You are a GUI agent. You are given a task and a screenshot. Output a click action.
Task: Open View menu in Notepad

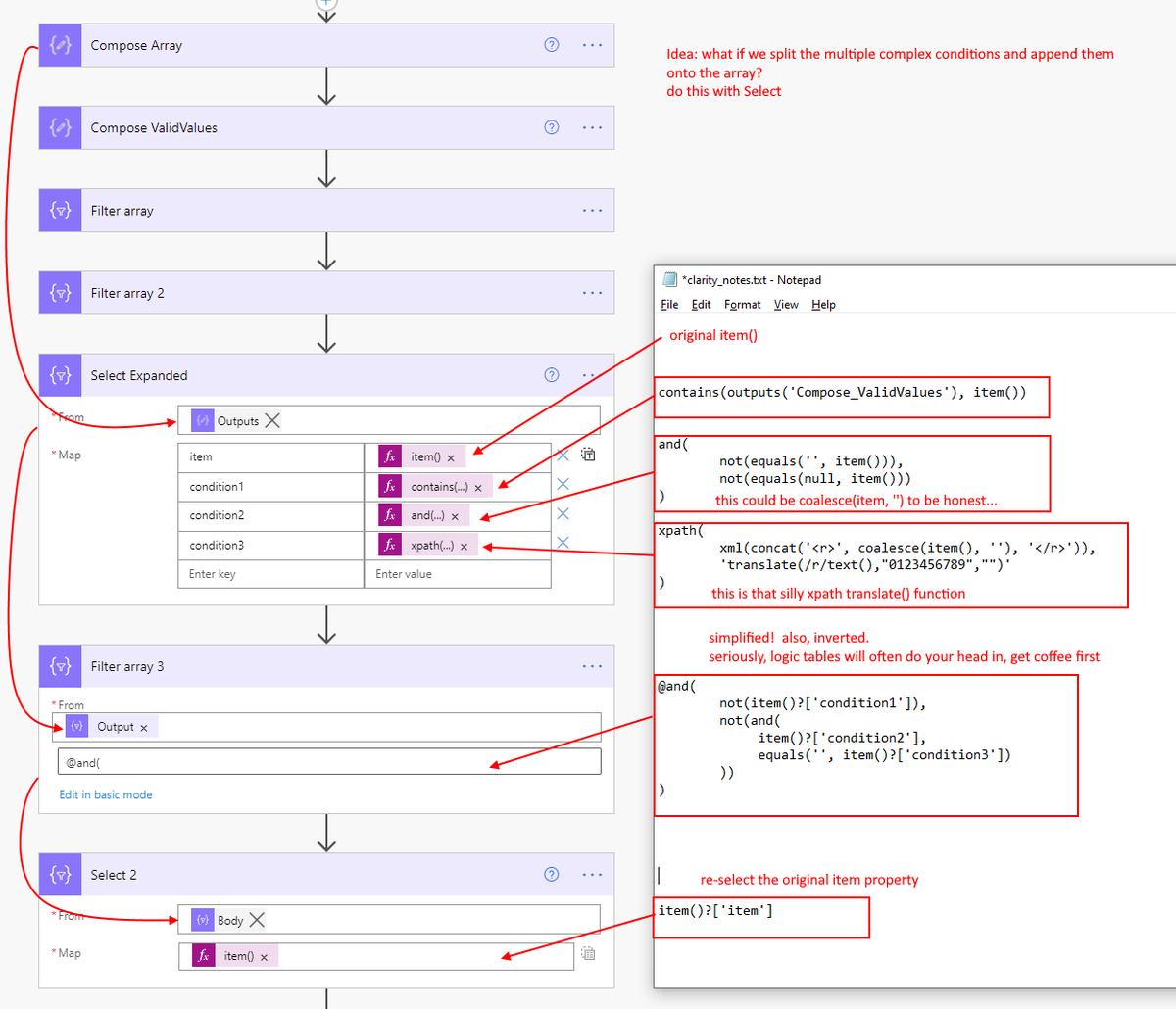pos(786,305)
